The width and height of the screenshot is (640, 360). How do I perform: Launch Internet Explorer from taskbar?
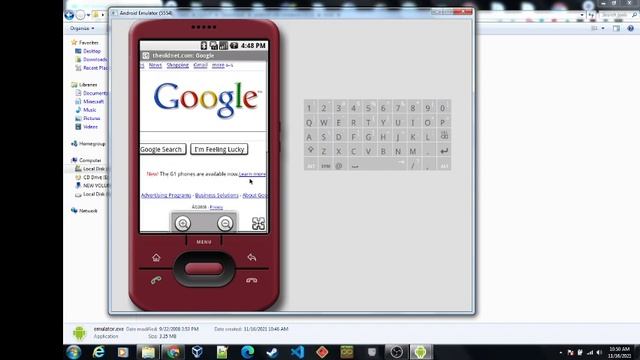click(x=98, y=352)
